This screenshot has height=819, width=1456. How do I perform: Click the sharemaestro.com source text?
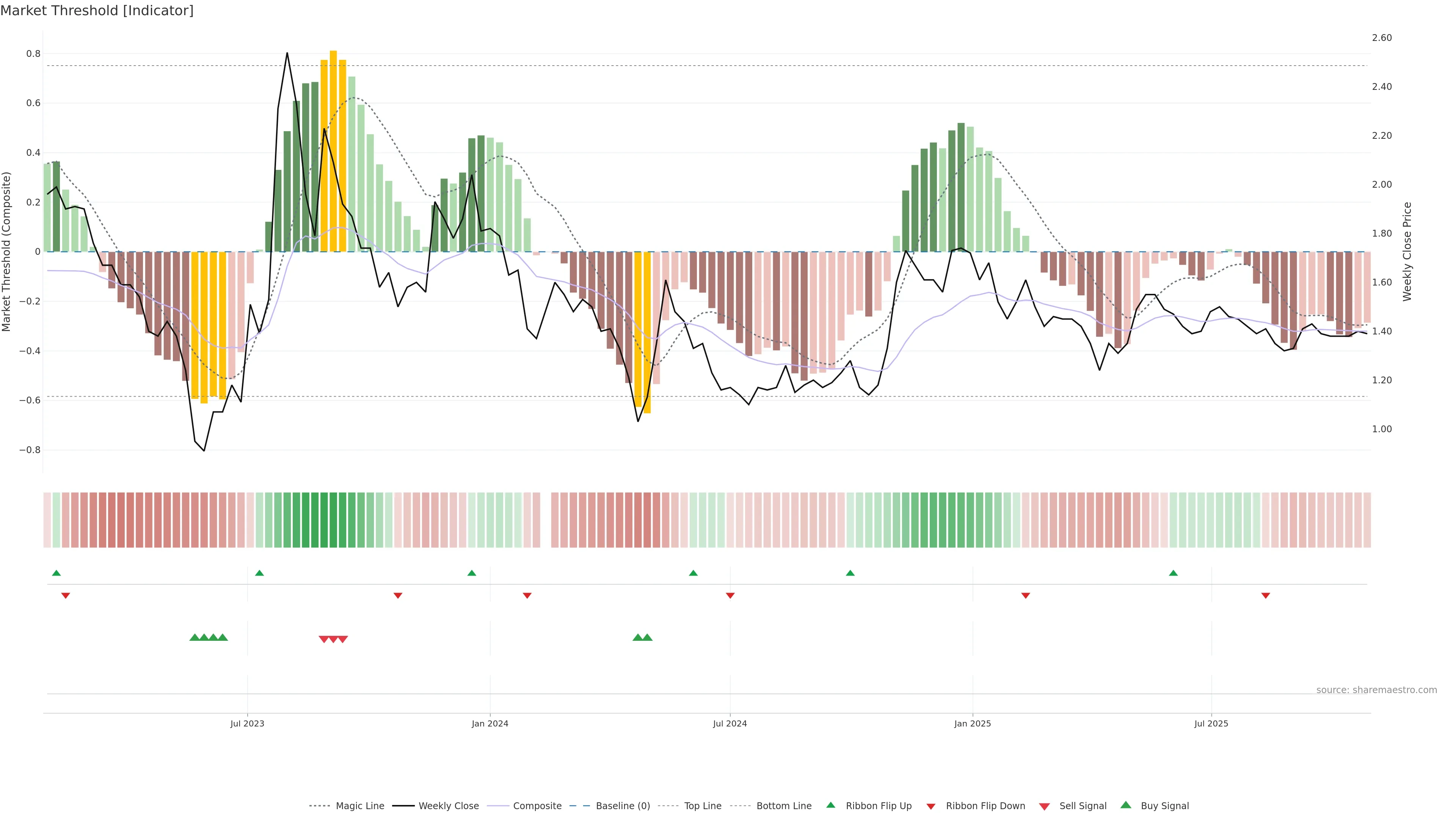pos(1376,690)
